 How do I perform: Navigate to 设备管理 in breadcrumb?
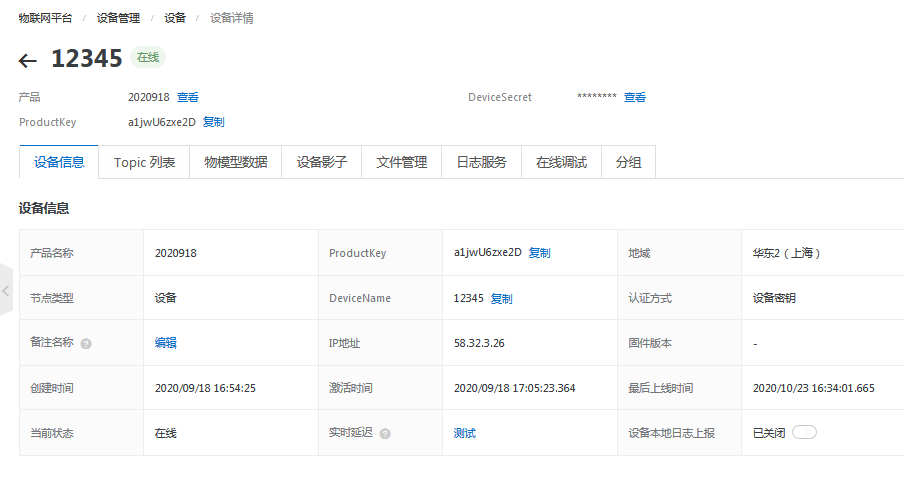[118, 18]
